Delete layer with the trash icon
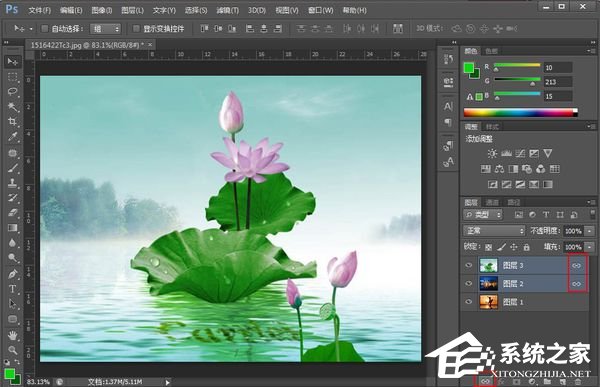 coord(578,382)
